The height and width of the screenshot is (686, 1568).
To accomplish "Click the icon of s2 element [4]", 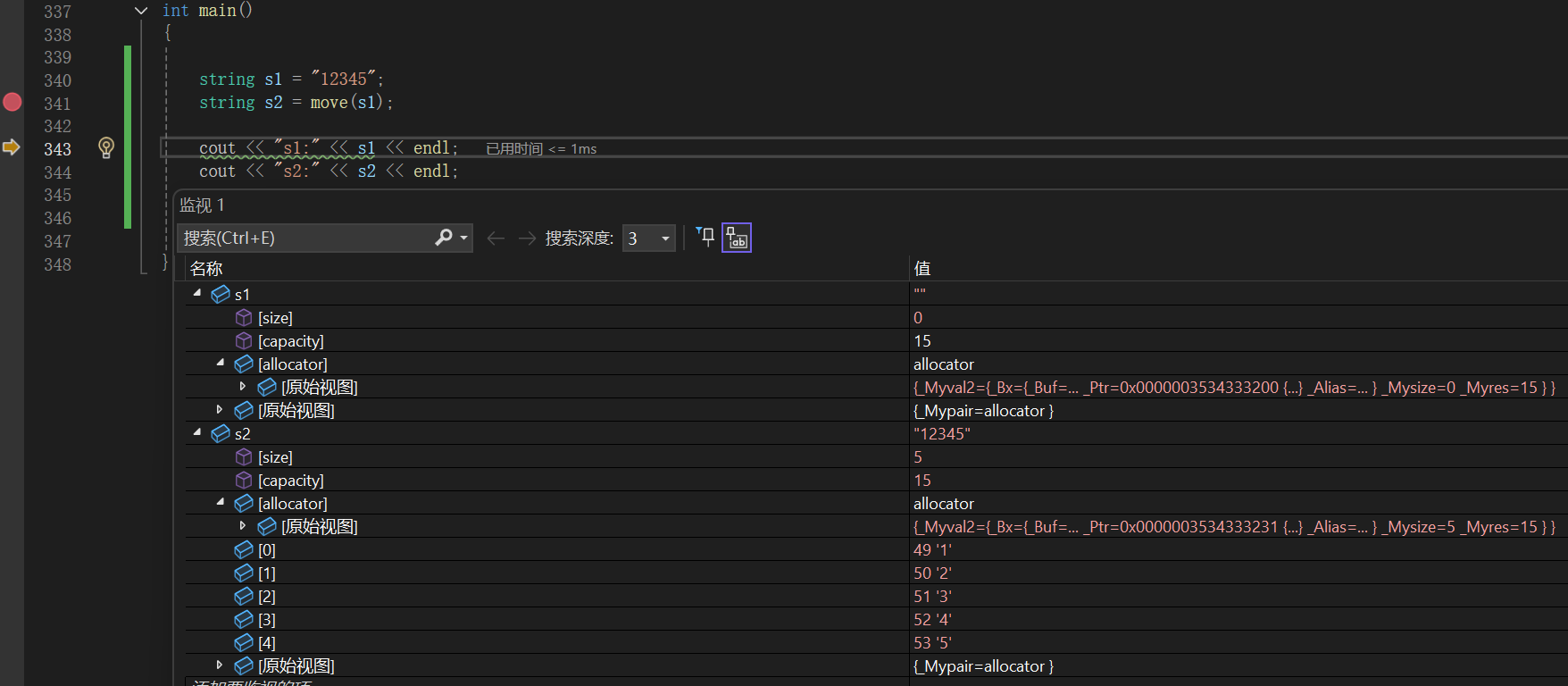I will [x=244, y=642].
